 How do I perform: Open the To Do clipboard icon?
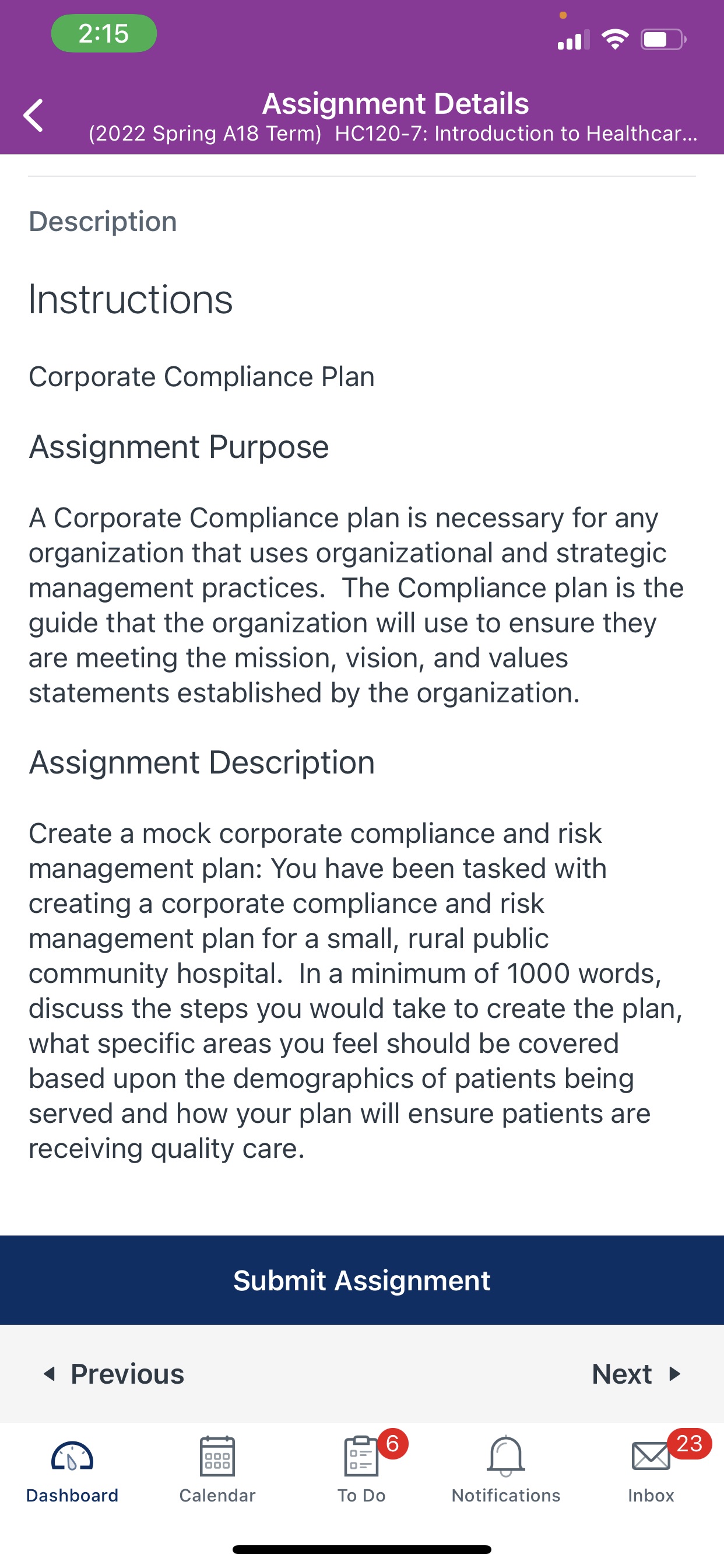click(x=361, y=1456)
